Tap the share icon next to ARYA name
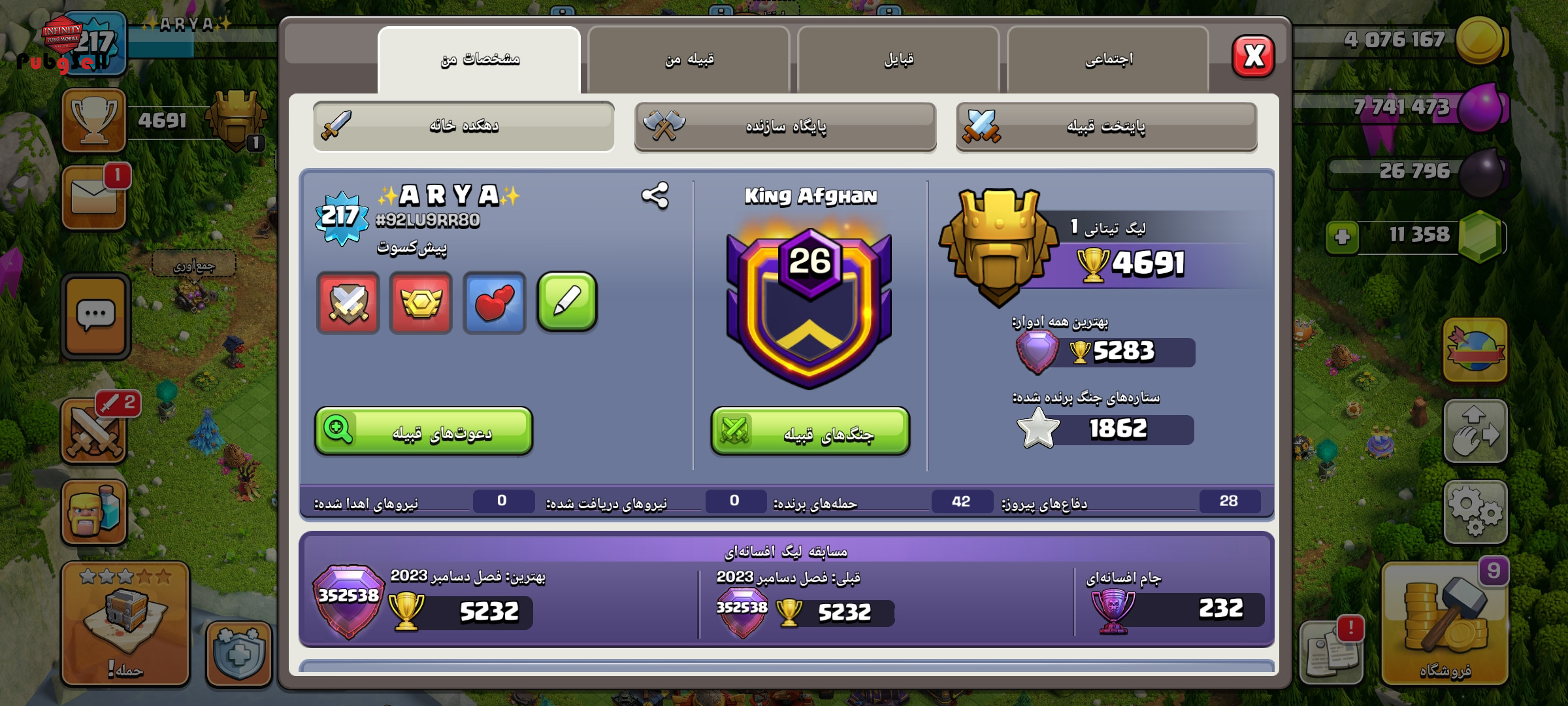Viewport: 1568px width, 706px height. tap(655, 195)
